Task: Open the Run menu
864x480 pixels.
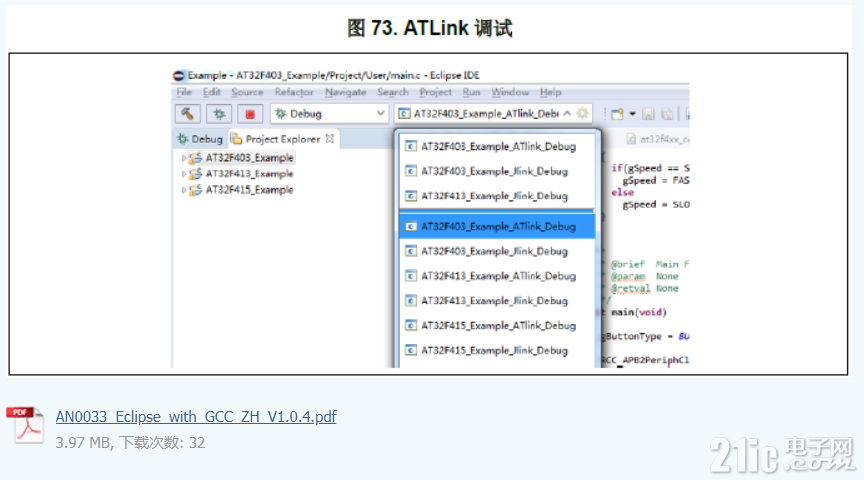Action: pyautogui.click(x=471, y=92)
